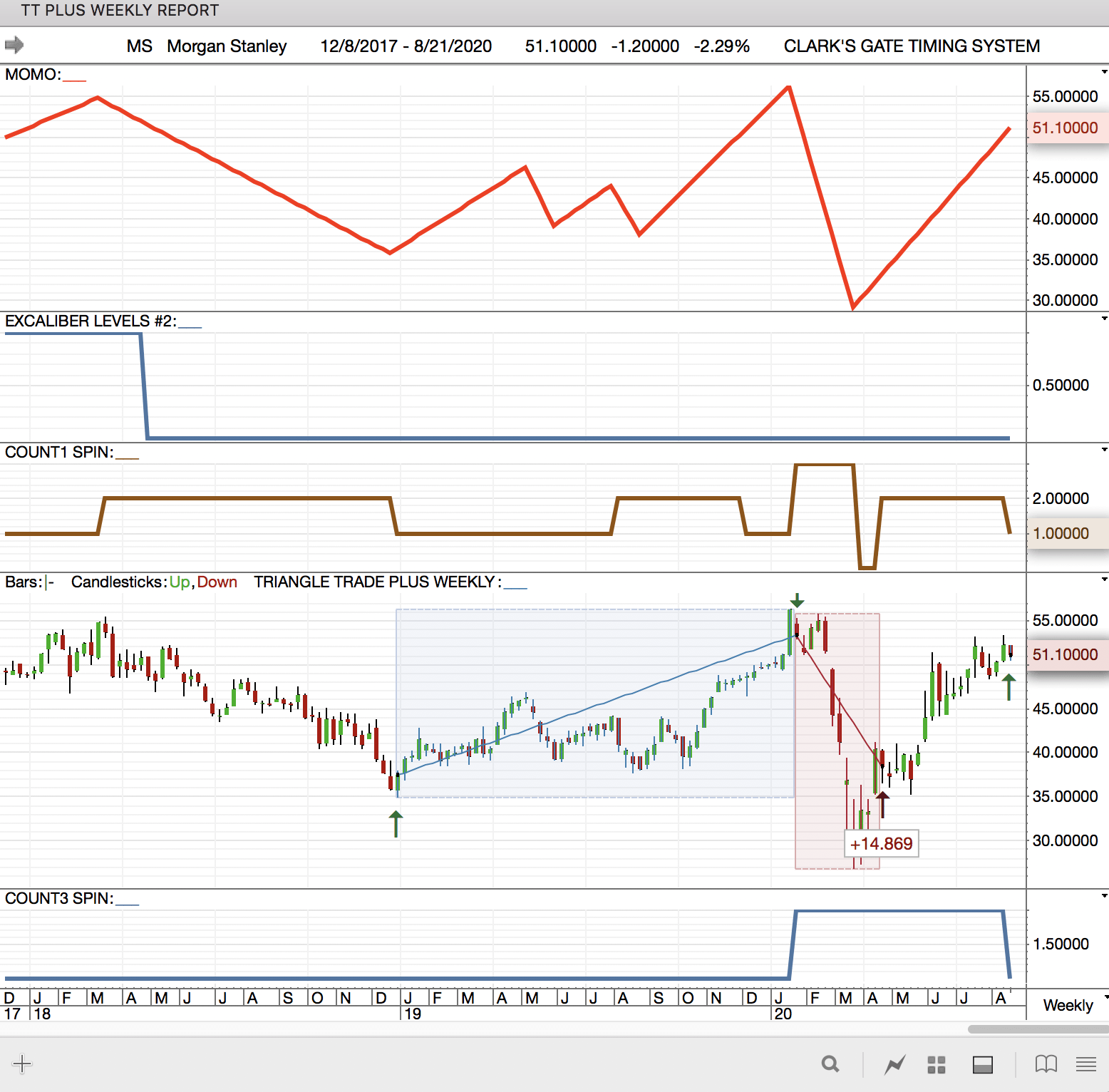
Task: Click the MOMO indicator label
Action: click(33, 75)
